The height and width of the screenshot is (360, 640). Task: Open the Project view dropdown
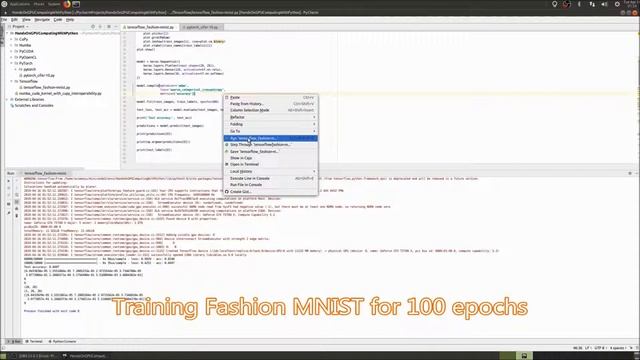[19, 27]
